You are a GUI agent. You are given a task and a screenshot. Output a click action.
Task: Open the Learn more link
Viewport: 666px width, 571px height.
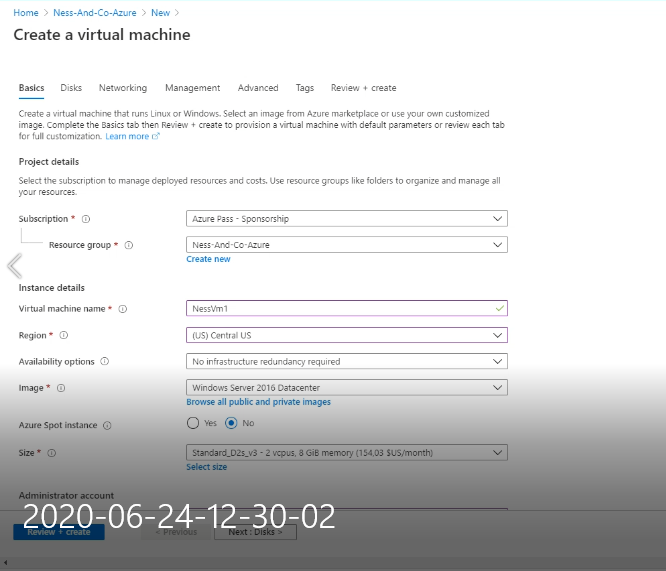pyautogui.click(x=127, y=136)
